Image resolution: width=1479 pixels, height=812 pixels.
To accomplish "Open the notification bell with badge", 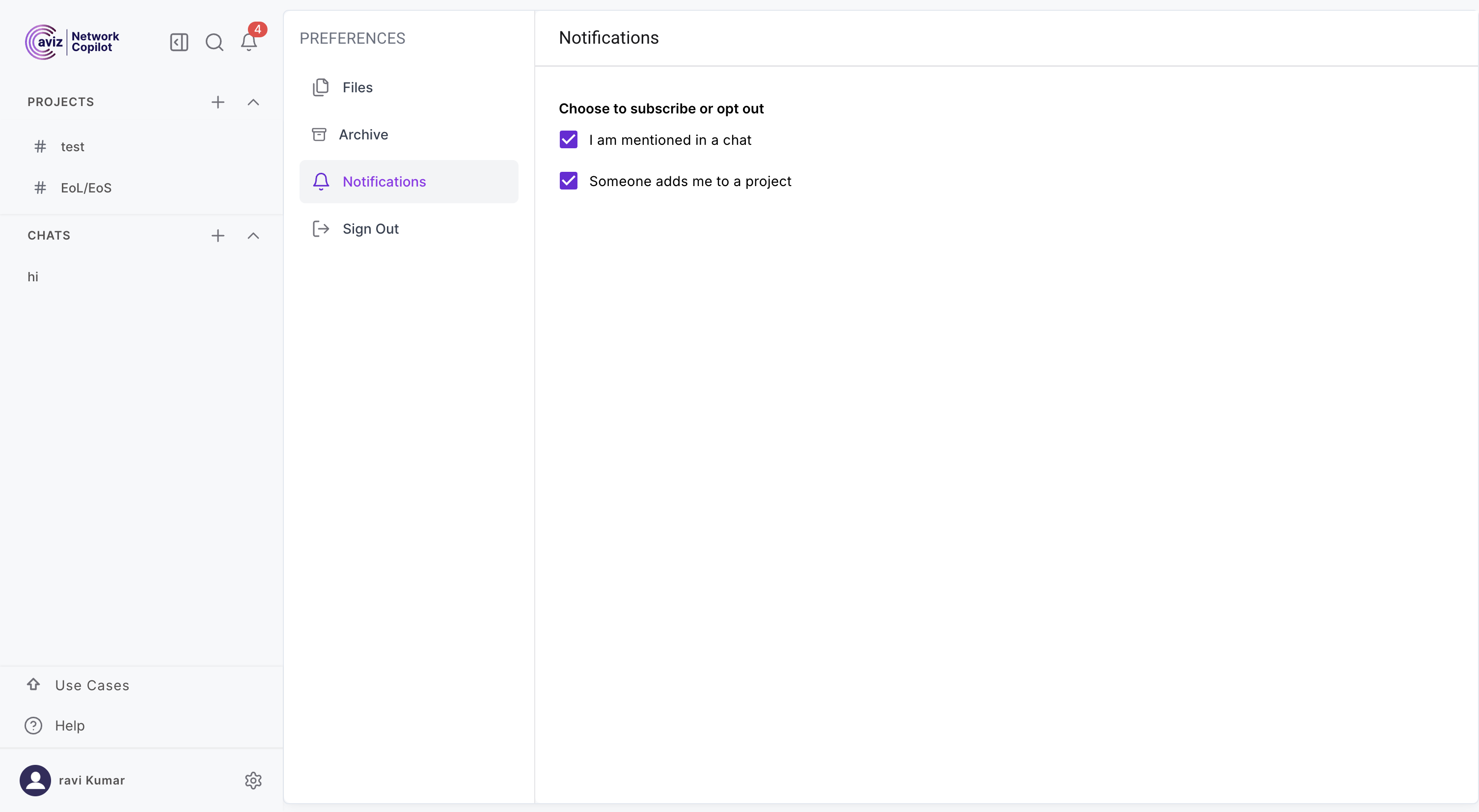I will click(x=248, y=42).
